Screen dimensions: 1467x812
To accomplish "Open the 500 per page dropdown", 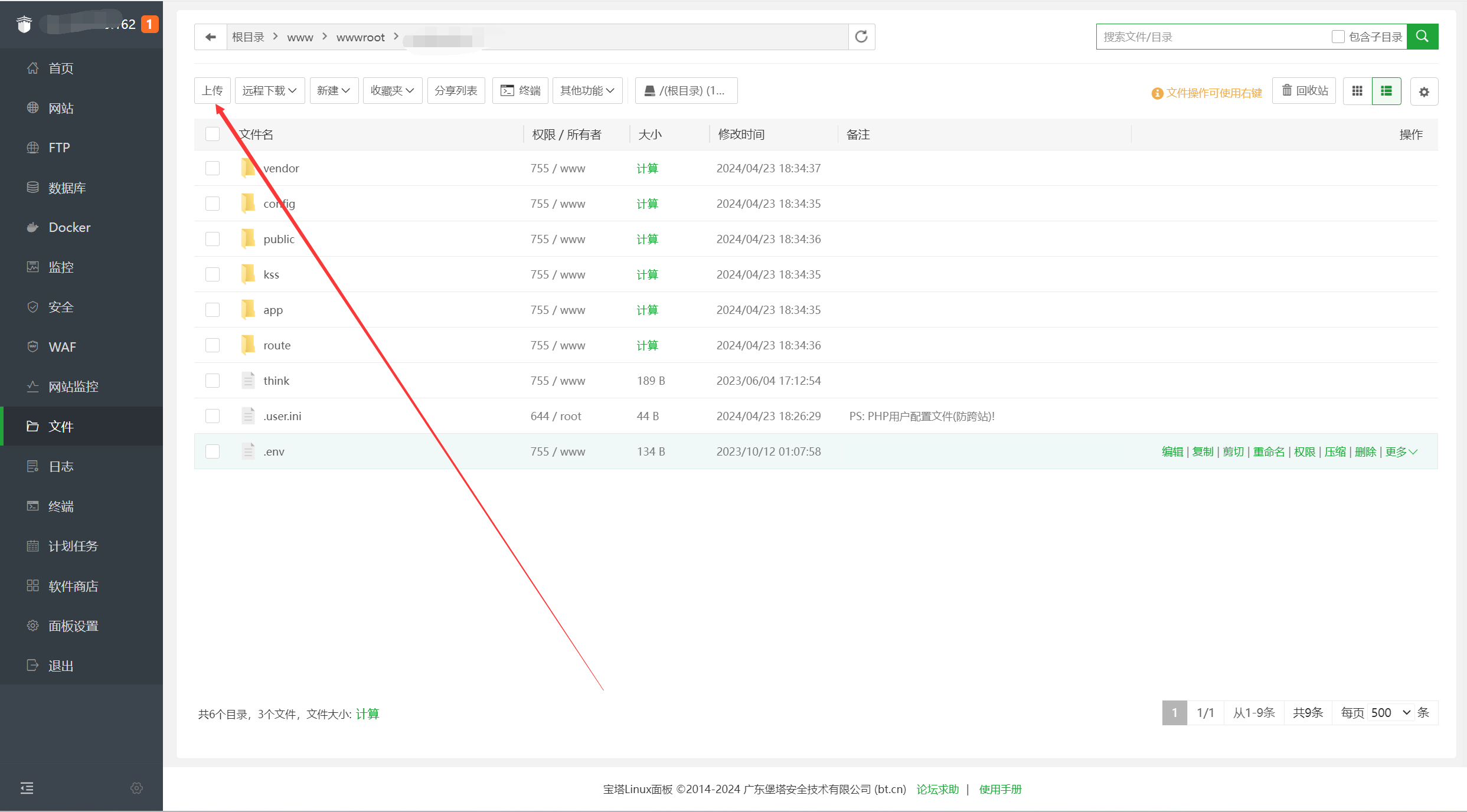I will pyautogui.click(x=1391, y=712).
